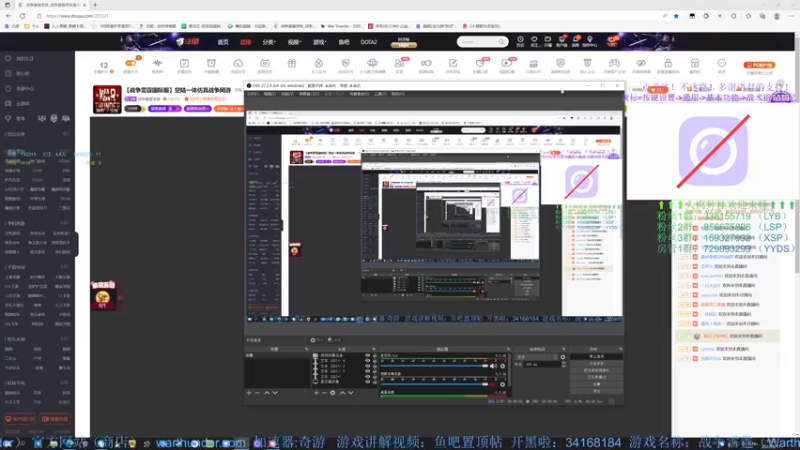Lock the display capture source in OBS
Screen dimensions: 800x450
pos(375,382)
